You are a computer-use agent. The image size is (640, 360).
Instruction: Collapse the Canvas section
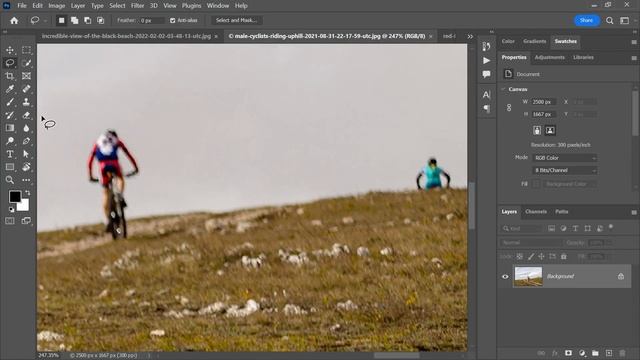[504, 89]
